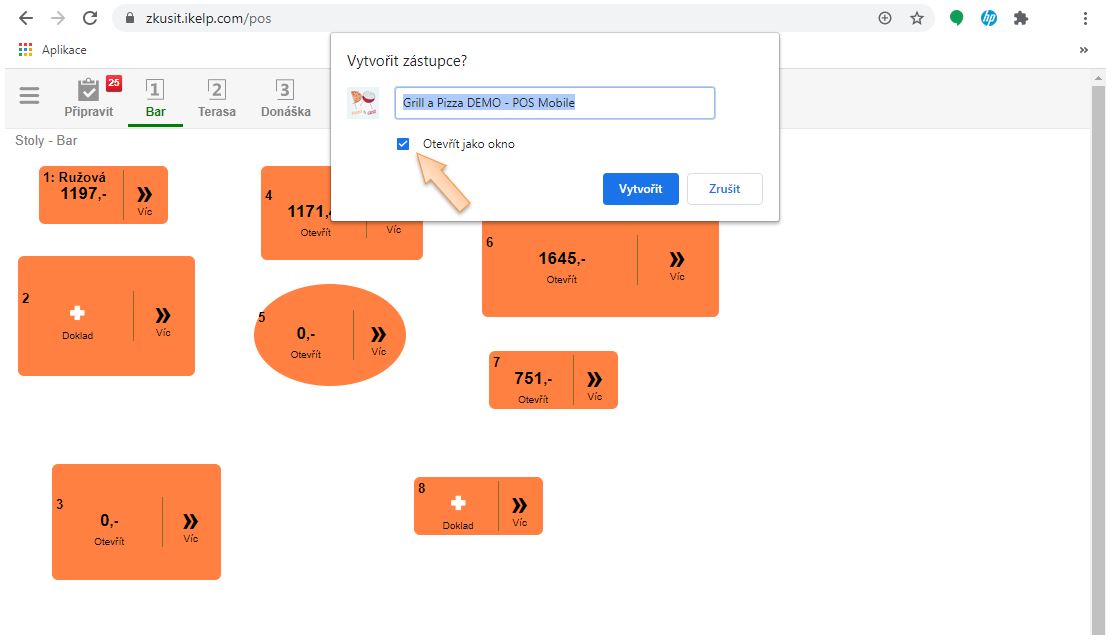The height and width of the screenshot is (642, 1112).
Task: Click the Vytvořit zástupce? dialog title
Action: pyautogui.click(x=407, y=61)
